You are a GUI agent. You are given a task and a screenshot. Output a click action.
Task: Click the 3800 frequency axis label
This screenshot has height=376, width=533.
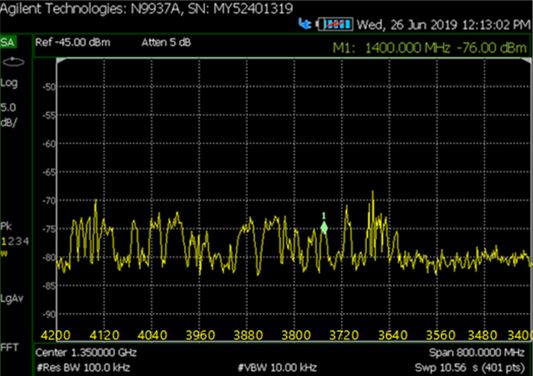[x=296, y=336]
